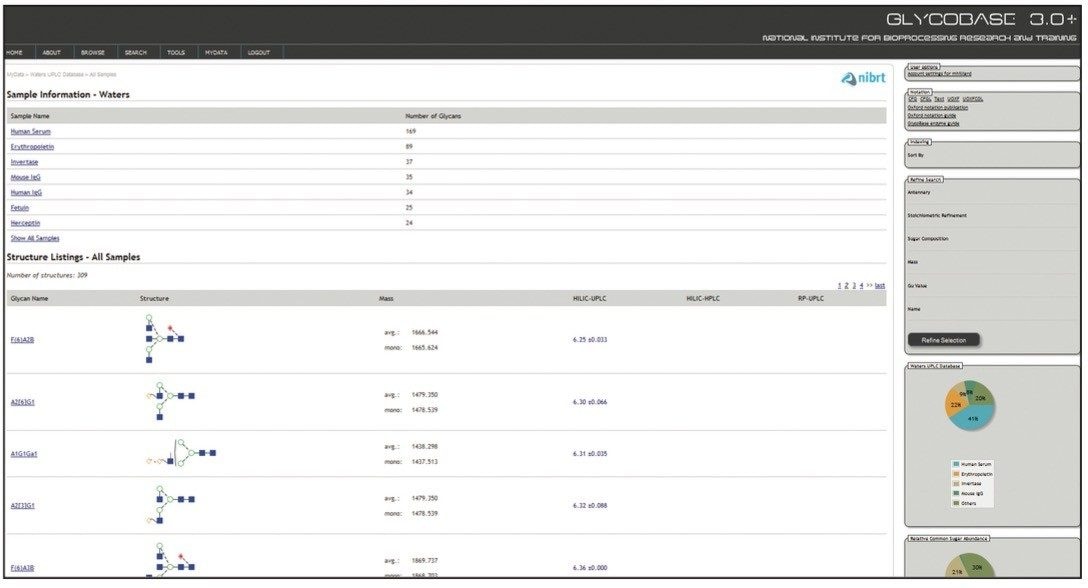Click the 20% green pie slice

tap(982, 396)
